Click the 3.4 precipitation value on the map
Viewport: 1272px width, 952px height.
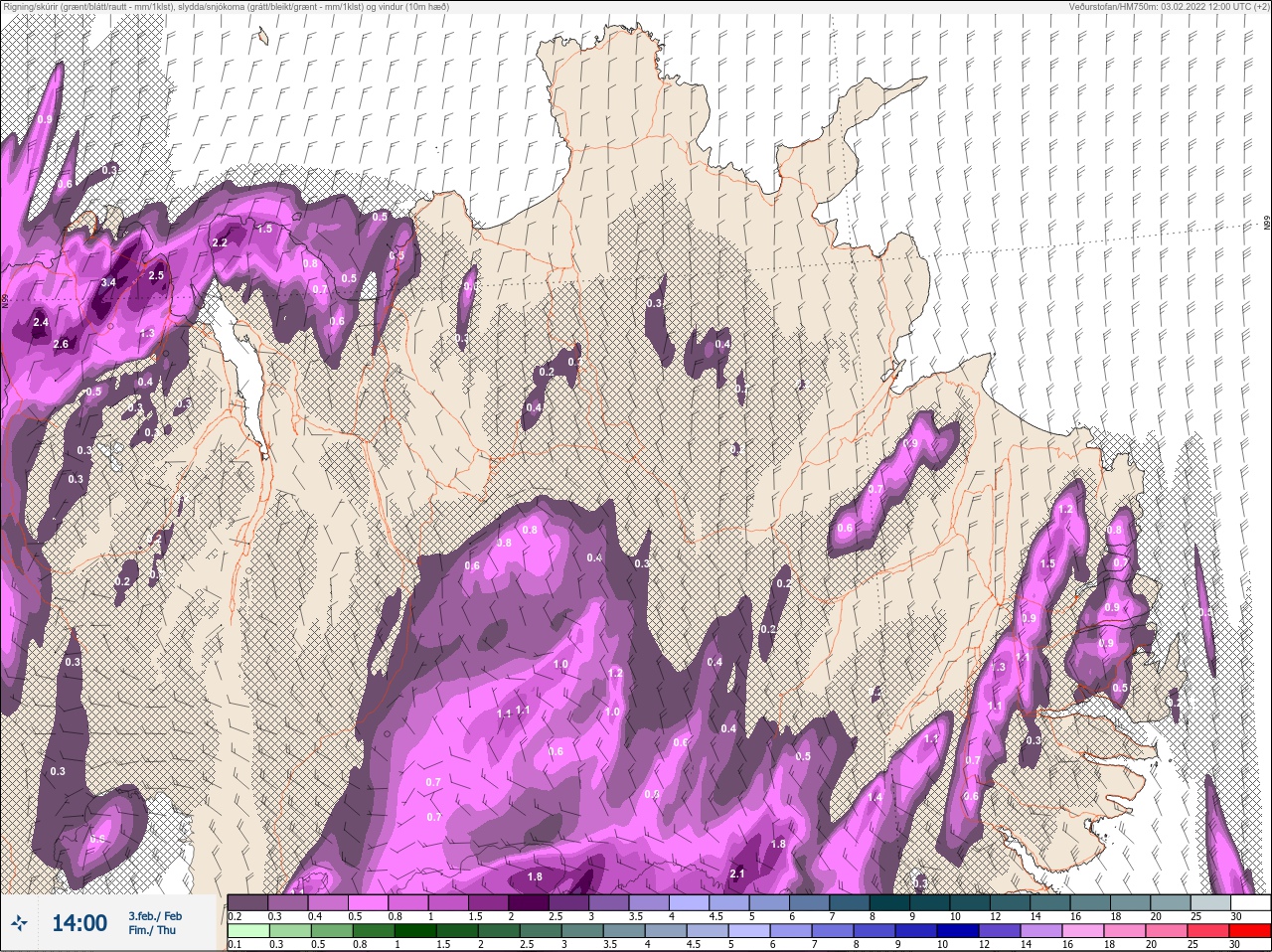point(109,283)
